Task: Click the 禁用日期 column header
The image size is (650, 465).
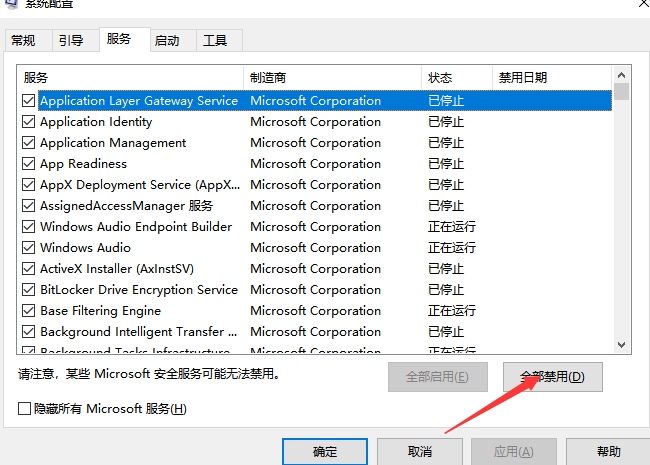Action: click(x=550, y=77)
